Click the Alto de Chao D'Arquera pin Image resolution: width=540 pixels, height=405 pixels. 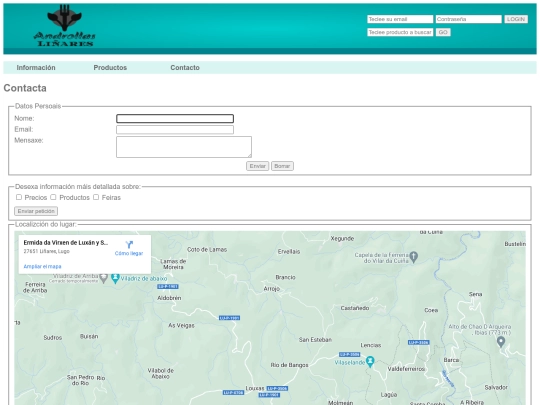(501, 342)
